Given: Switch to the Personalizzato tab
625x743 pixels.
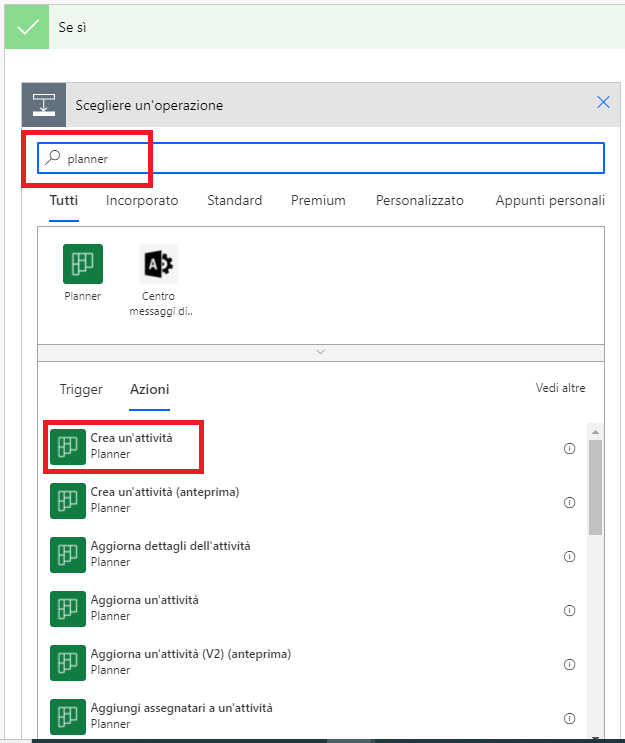Looking at the screenshot, I should pos(420,200).
